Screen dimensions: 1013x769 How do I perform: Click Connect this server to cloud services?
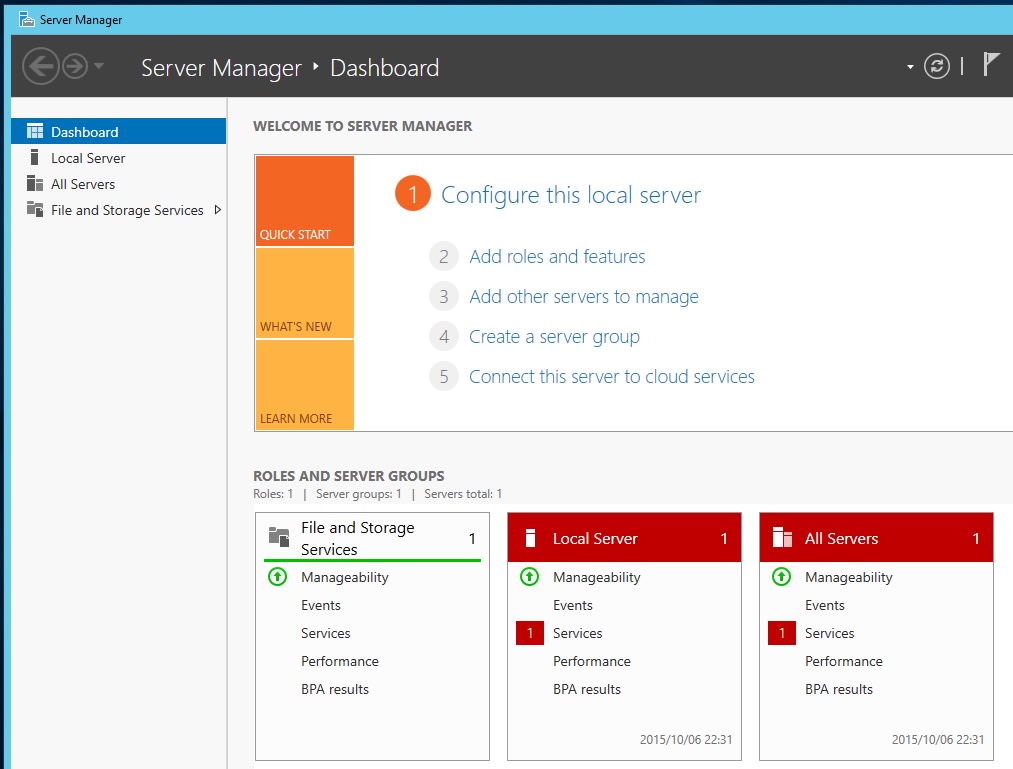(612, 377)
